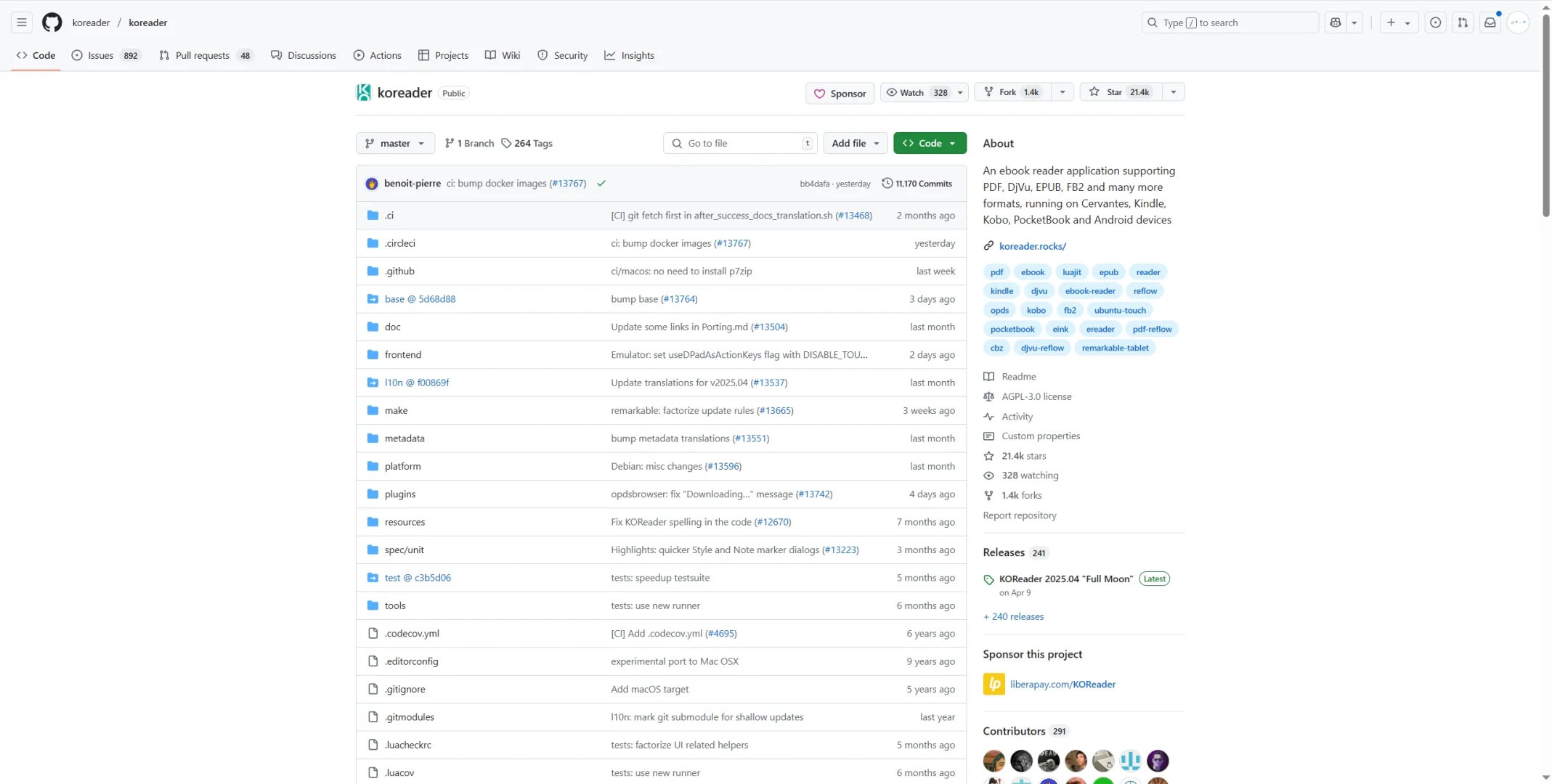This screenshot has height=784, width=1552.
Task: Expand the master branch selector
Action: coord(395,143)
